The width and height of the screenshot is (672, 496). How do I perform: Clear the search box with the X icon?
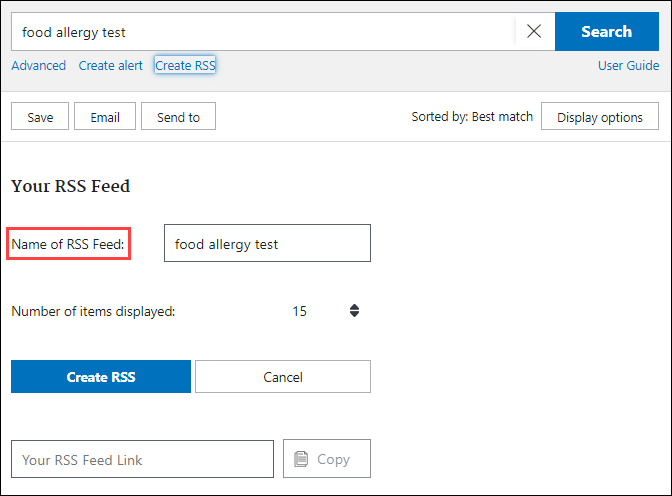click(534, 32)
